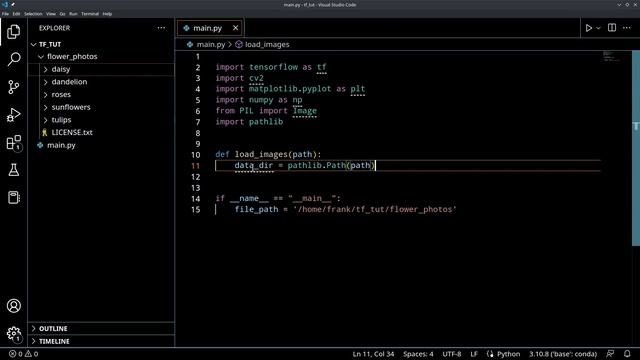Open Run and Debug view
This screenshot has height=360, width=640.
point(13,115)
